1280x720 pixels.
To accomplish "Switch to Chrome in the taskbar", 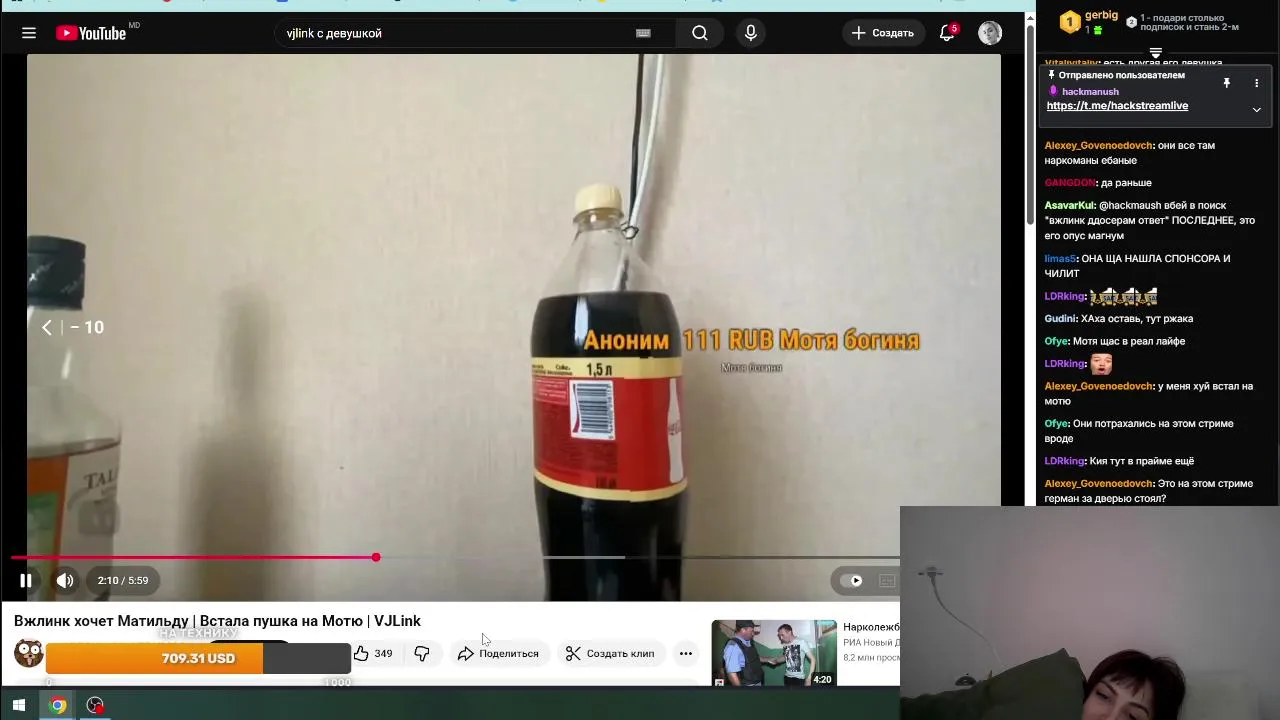I will click(x=58, y=705).
